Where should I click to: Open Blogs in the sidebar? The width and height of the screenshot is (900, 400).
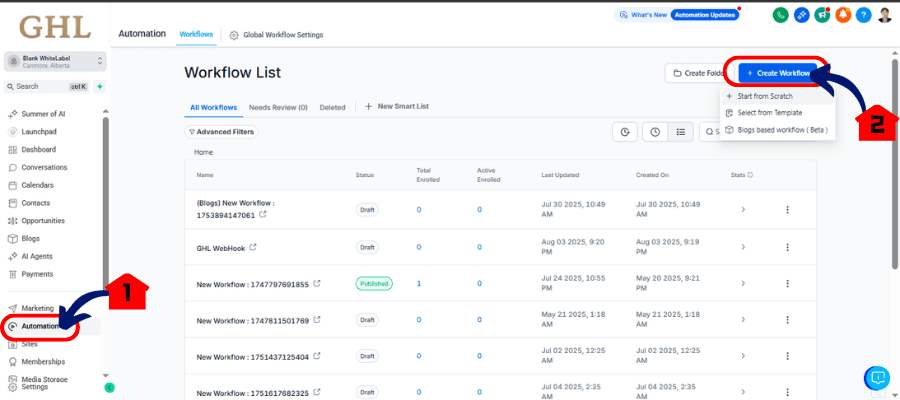pyautogui.click(x=25, y=238)
